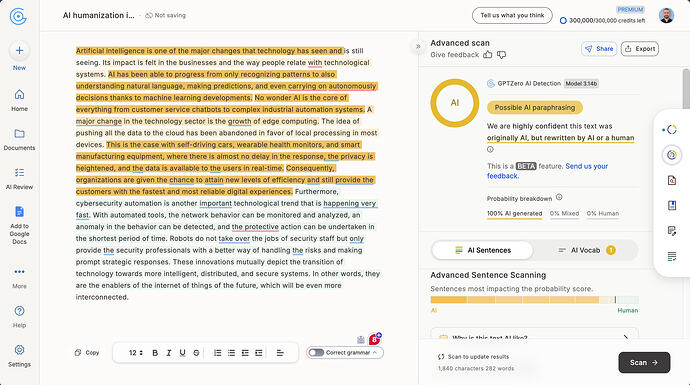The image size is (690, 385).
Task: Toggle the Correct grammar switch
Action: click(x=316, y=352)
